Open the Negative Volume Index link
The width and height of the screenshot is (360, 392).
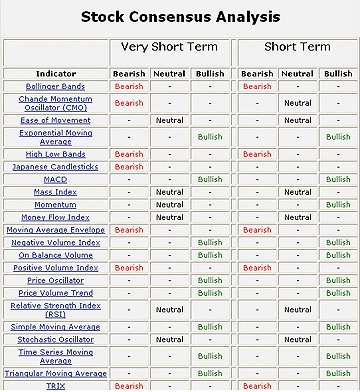[55, 243]
